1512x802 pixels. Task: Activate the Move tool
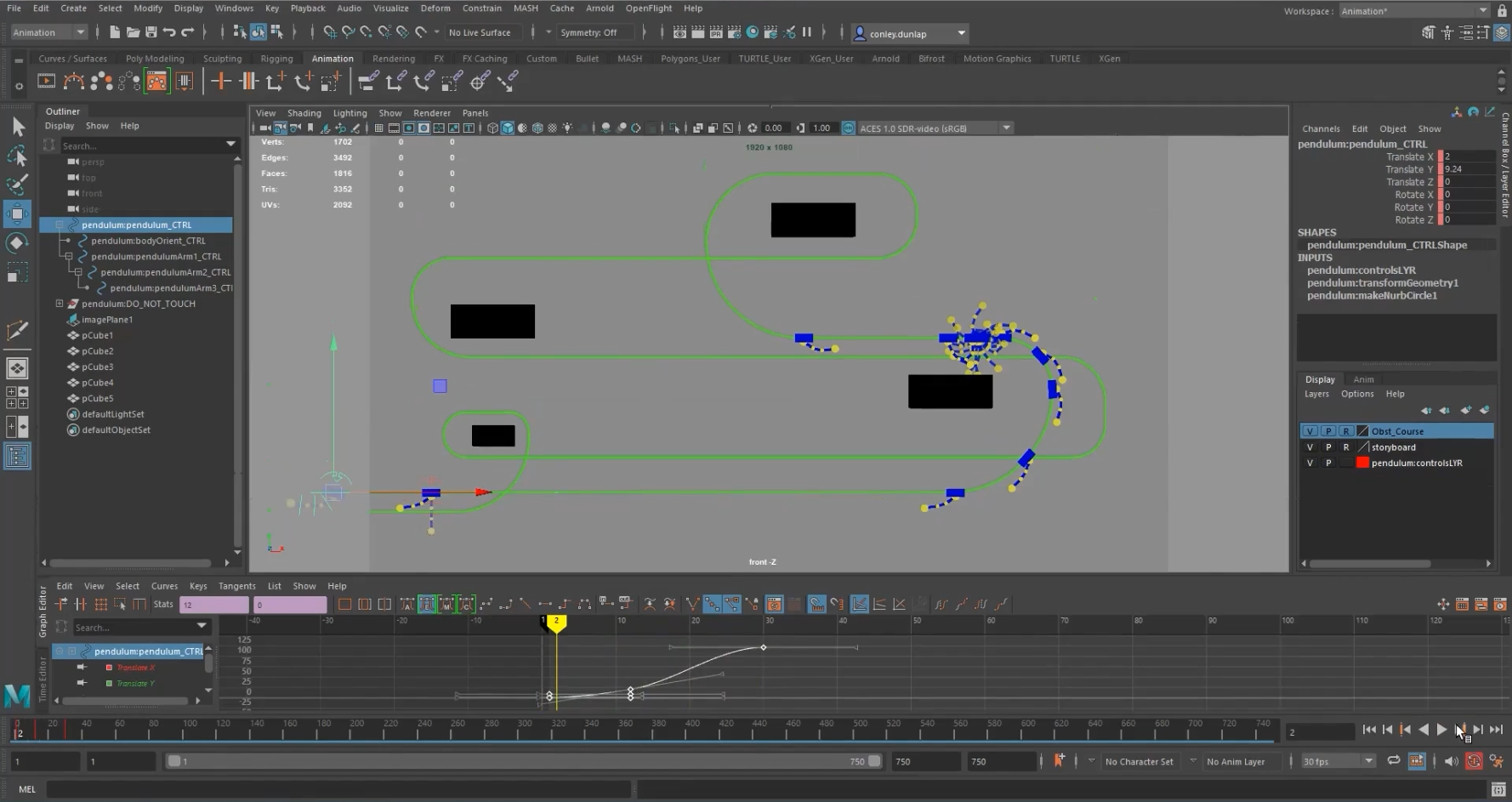[17, 213]
